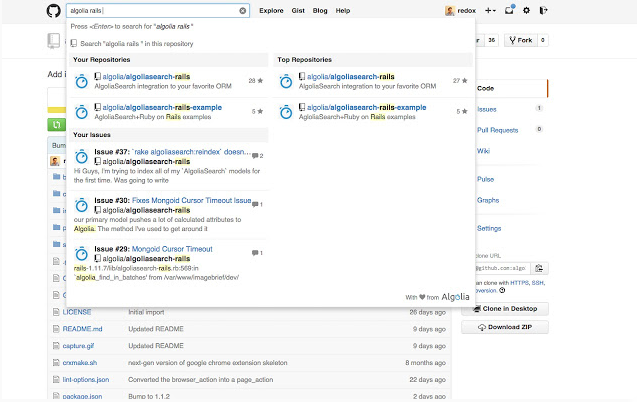
Task: Copy clone URL with clipboard icon
Action: coord(539,268)
